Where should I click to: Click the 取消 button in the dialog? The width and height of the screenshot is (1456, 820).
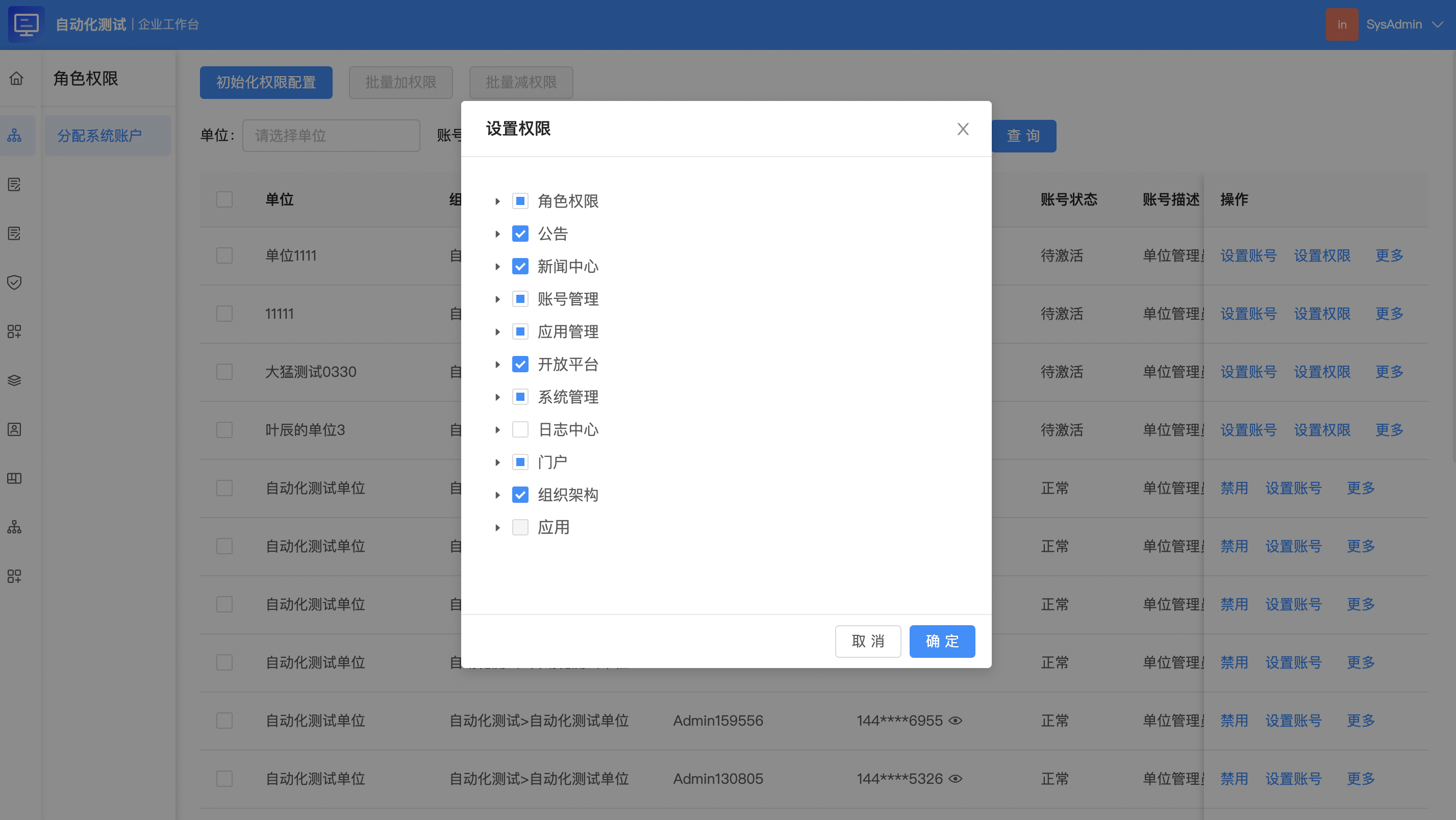(868, 641)
